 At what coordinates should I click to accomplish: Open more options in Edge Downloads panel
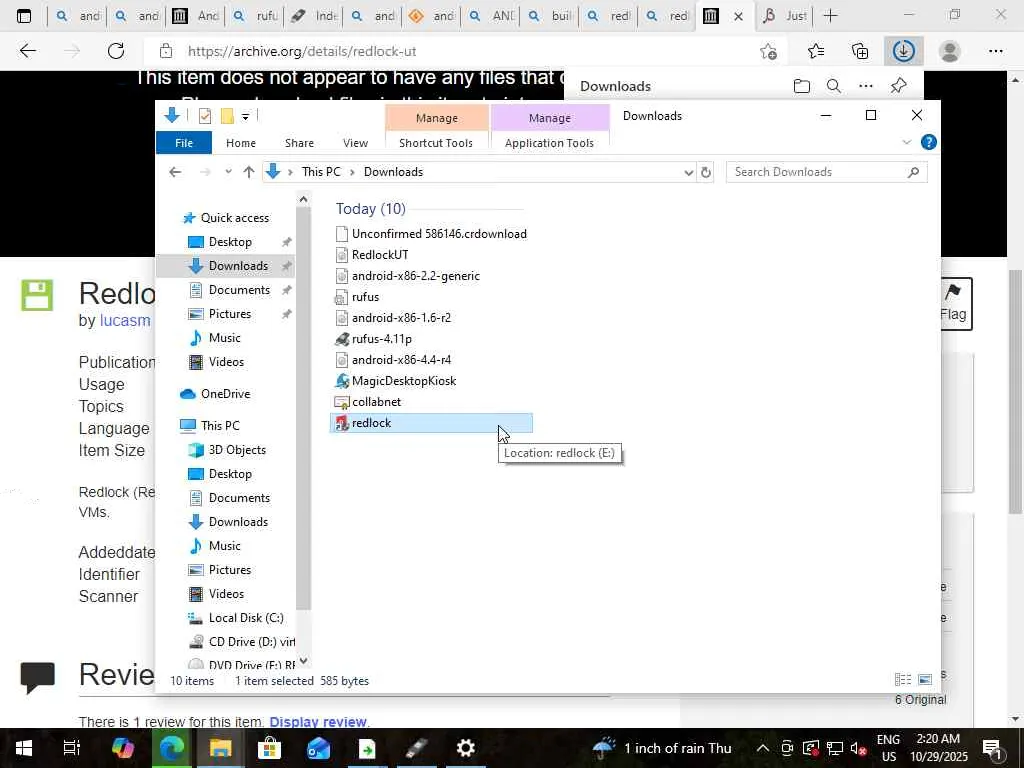(x=866, y=86)
